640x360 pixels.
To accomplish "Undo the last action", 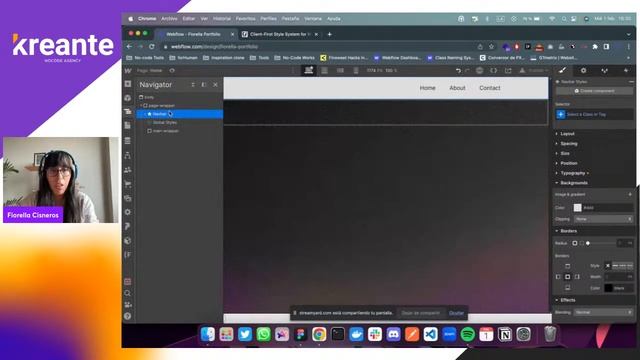I will click(x=458, y=71).
